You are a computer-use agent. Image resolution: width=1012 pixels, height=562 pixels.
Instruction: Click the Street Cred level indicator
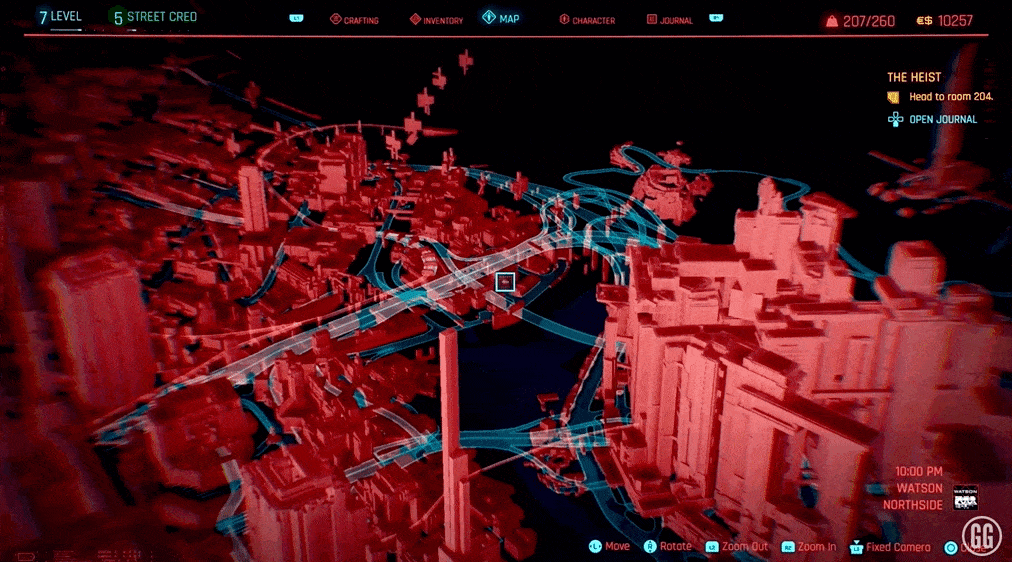154,17
